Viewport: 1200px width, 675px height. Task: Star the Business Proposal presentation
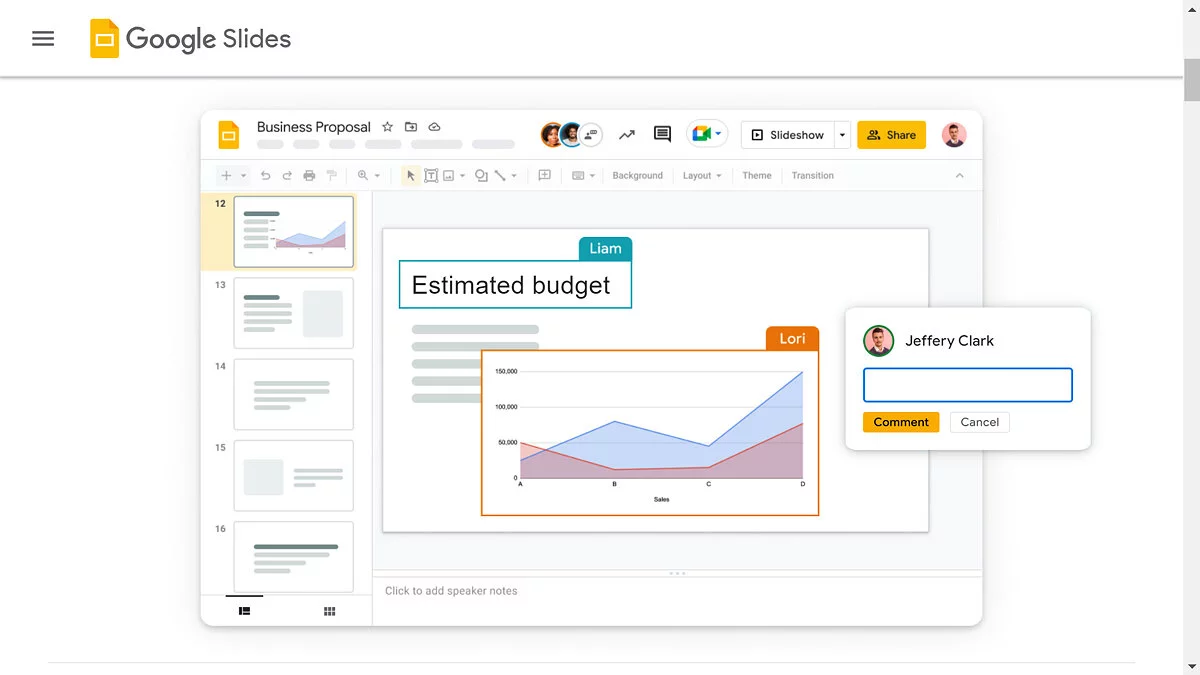[x=388, y=127]
